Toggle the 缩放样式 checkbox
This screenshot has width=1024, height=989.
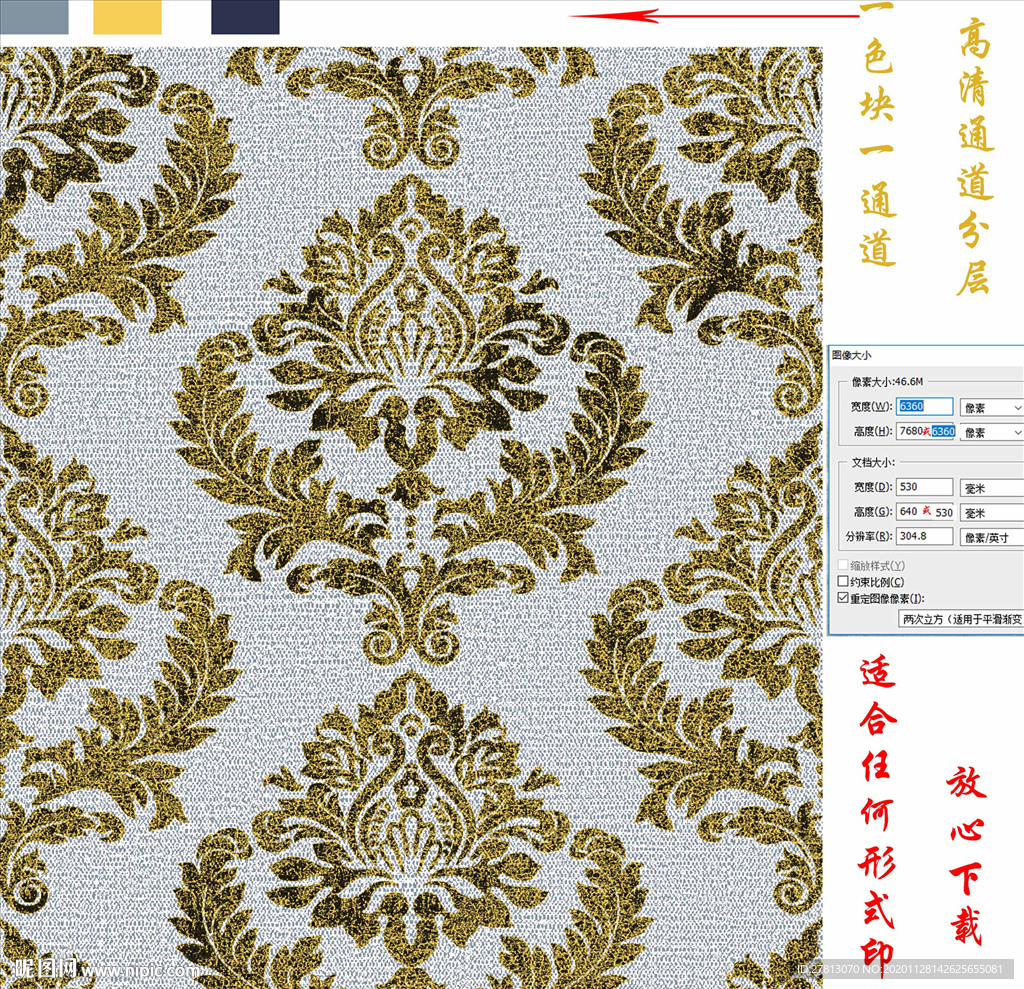tap(843, 564)
